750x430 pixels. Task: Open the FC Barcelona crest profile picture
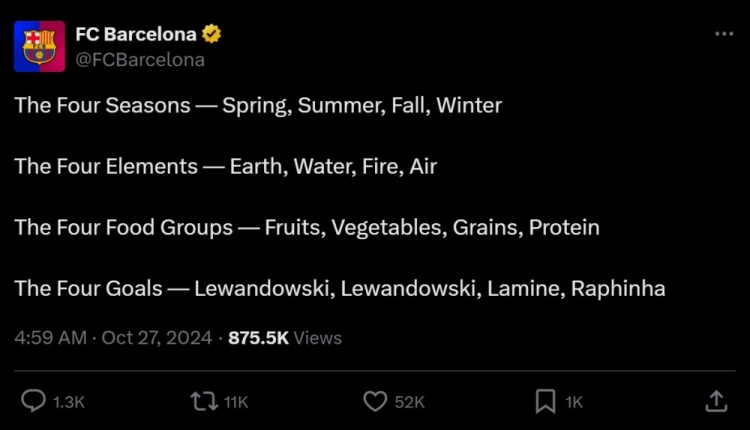(x=39, y=46)
